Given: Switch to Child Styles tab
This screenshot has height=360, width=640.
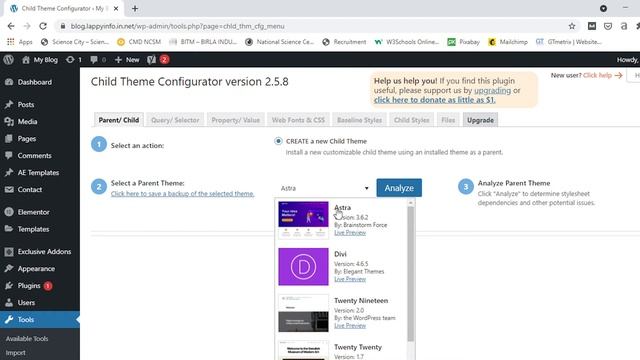Looking at the screenshot, I should (411, 120).
